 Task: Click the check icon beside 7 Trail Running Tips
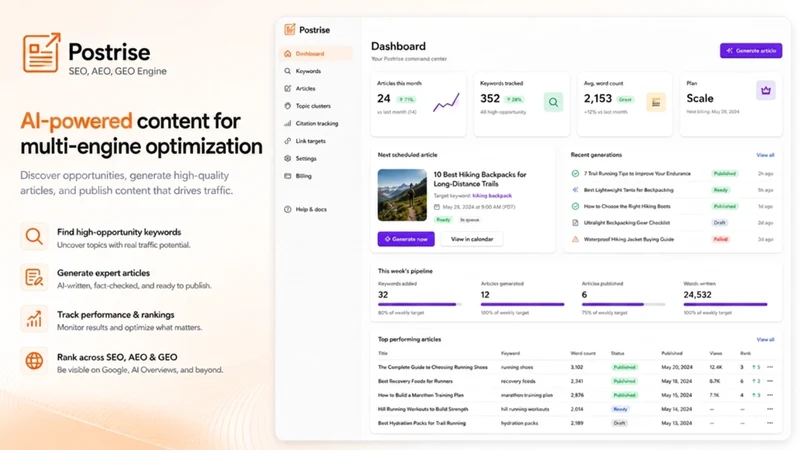pos(575,173)
